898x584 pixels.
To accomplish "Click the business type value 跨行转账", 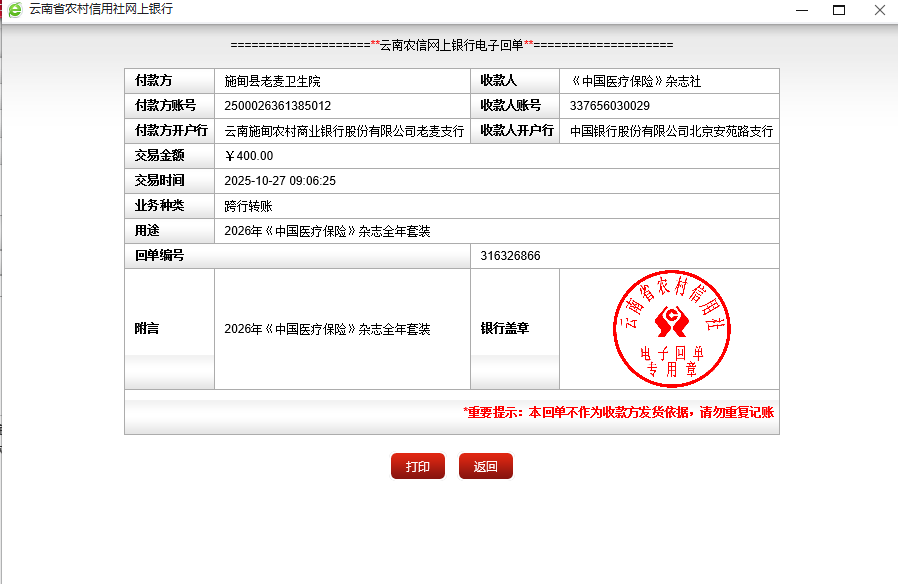I will (248, 206).
